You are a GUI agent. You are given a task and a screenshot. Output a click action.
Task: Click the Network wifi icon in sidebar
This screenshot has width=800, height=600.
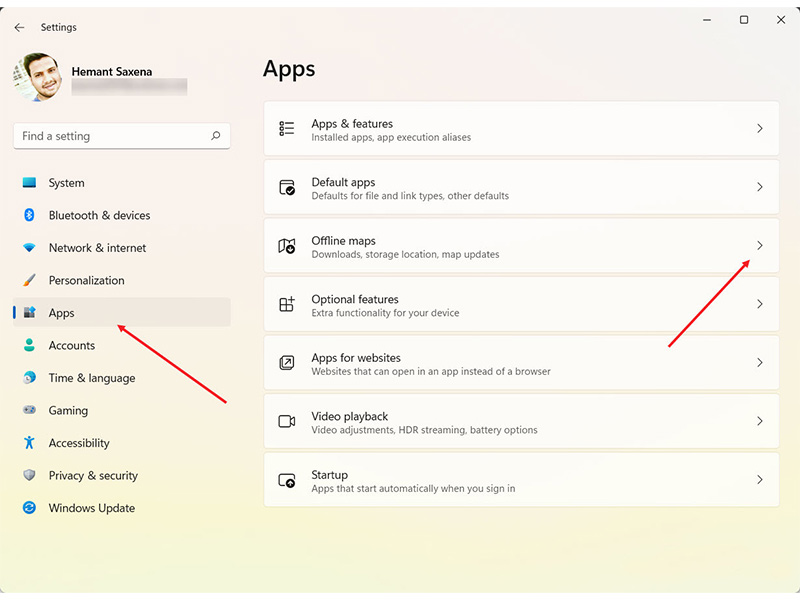(29, 247)
